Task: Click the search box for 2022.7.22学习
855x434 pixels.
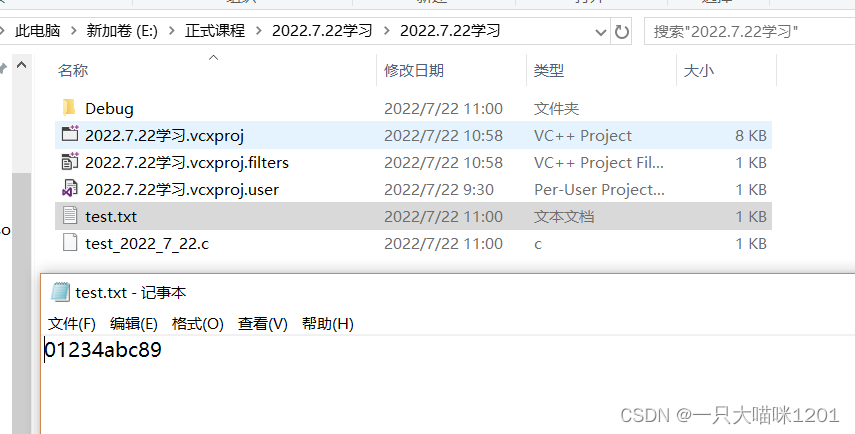Action: 750,32
